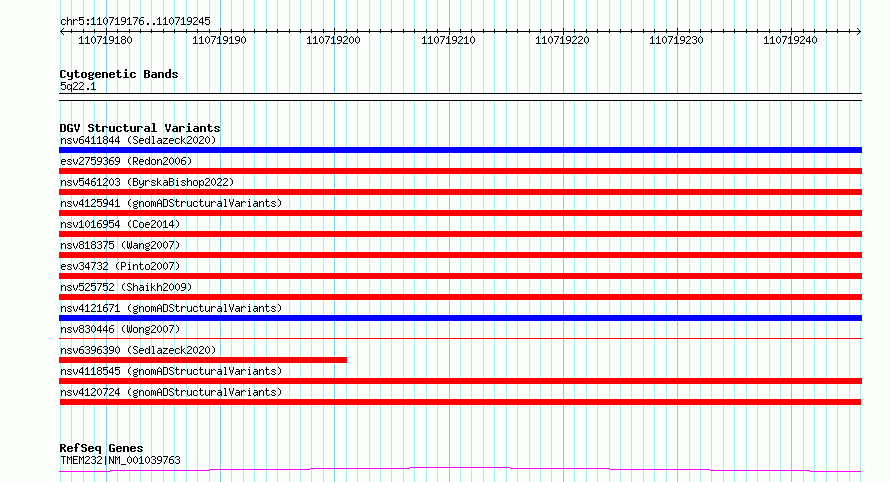
Task: Click the red nsv525752 Shaikh2009 bar
Action: click(460, 297)
